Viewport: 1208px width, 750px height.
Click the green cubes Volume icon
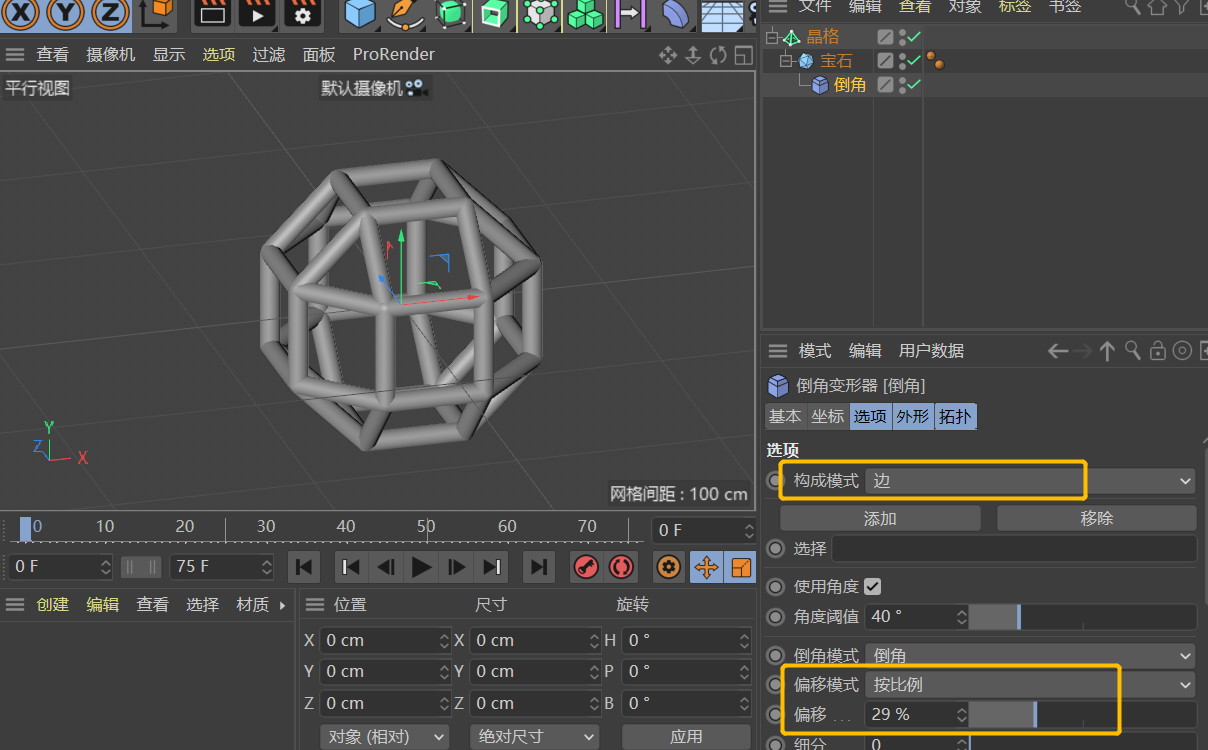coord(585,14)
